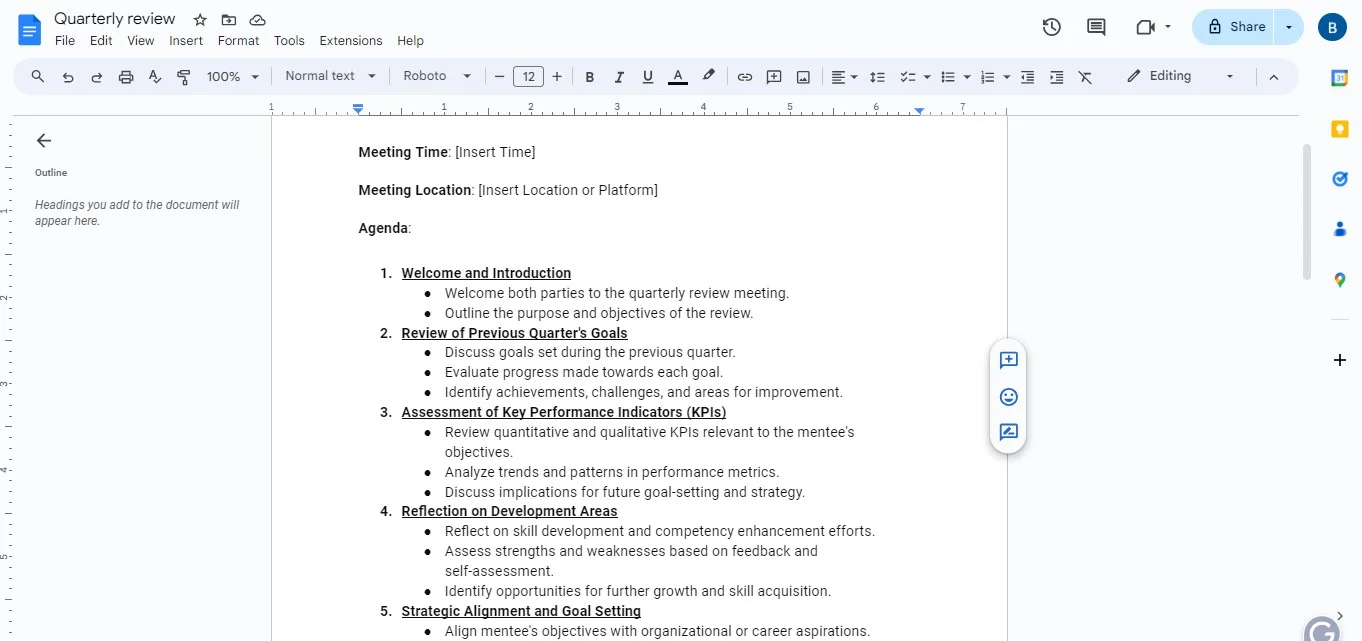Open the video call options arrow

tap(1168, 27)
